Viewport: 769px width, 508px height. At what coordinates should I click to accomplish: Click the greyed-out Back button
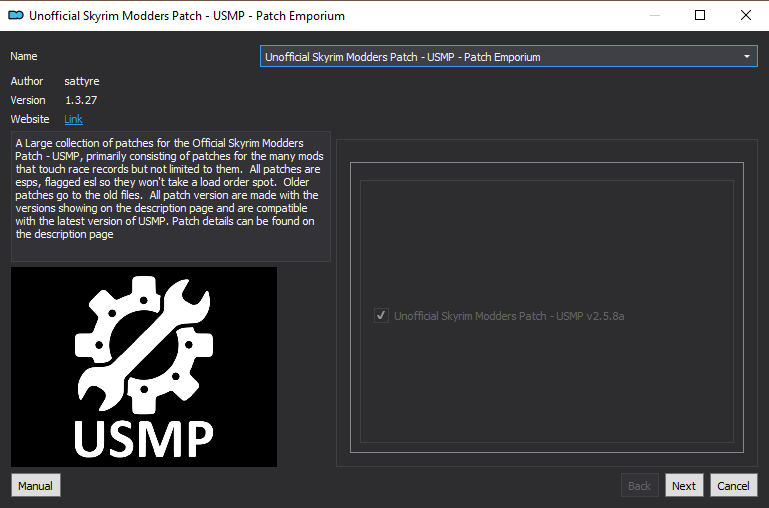click(640, 485)
